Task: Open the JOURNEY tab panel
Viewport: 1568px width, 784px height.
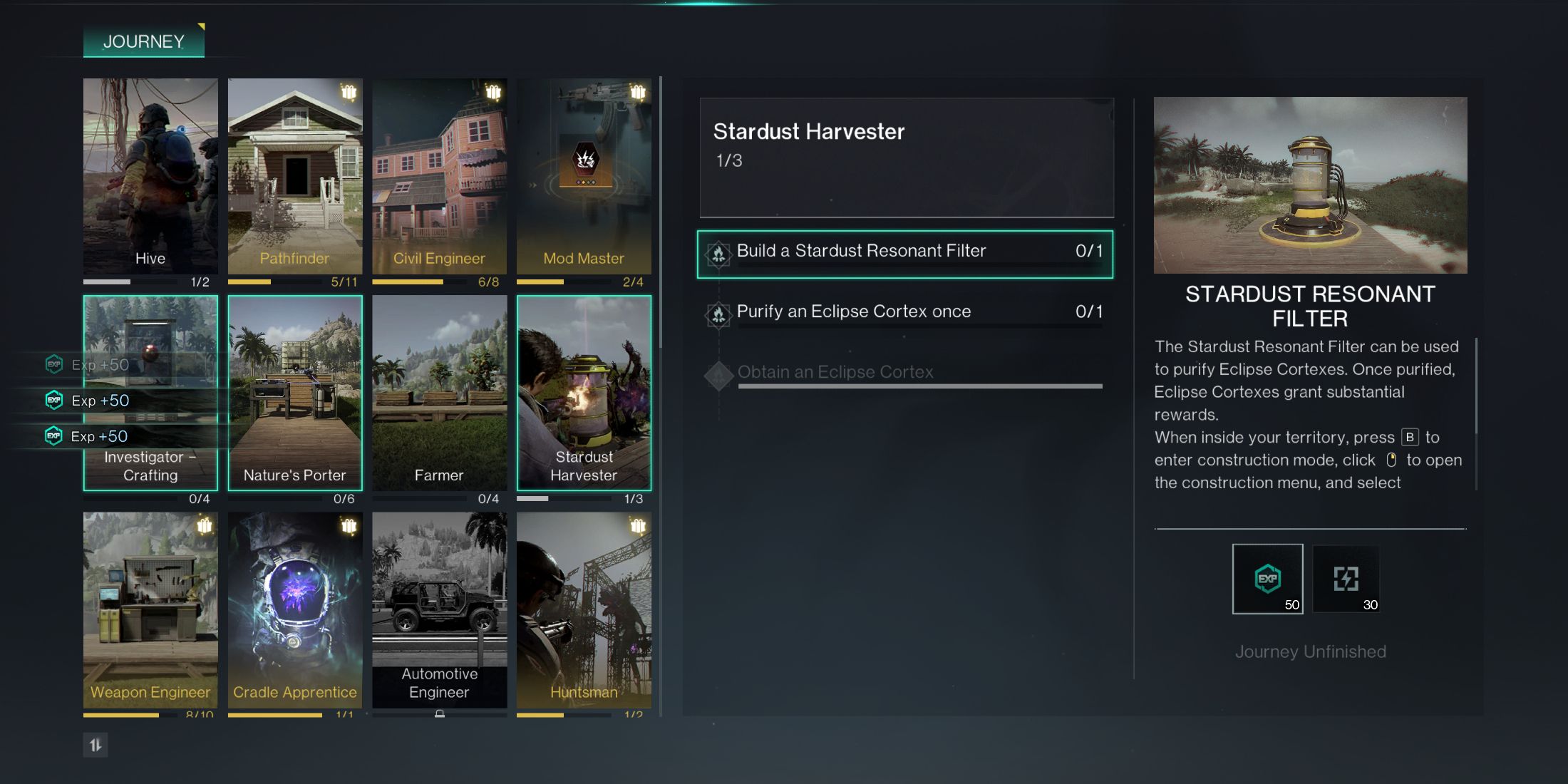Action: (x=144, y=41)
